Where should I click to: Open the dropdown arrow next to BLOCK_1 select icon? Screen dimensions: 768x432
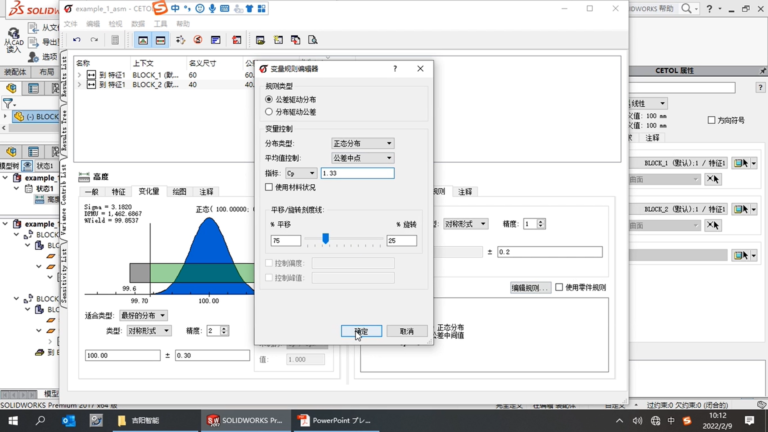(x=754, y=163)
